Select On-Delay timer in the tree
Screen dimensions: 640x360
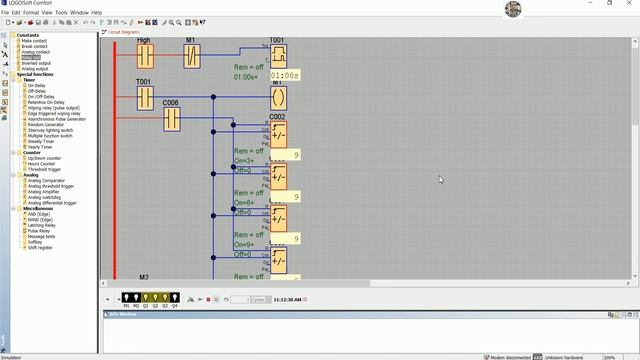click(x=36, y=86)
